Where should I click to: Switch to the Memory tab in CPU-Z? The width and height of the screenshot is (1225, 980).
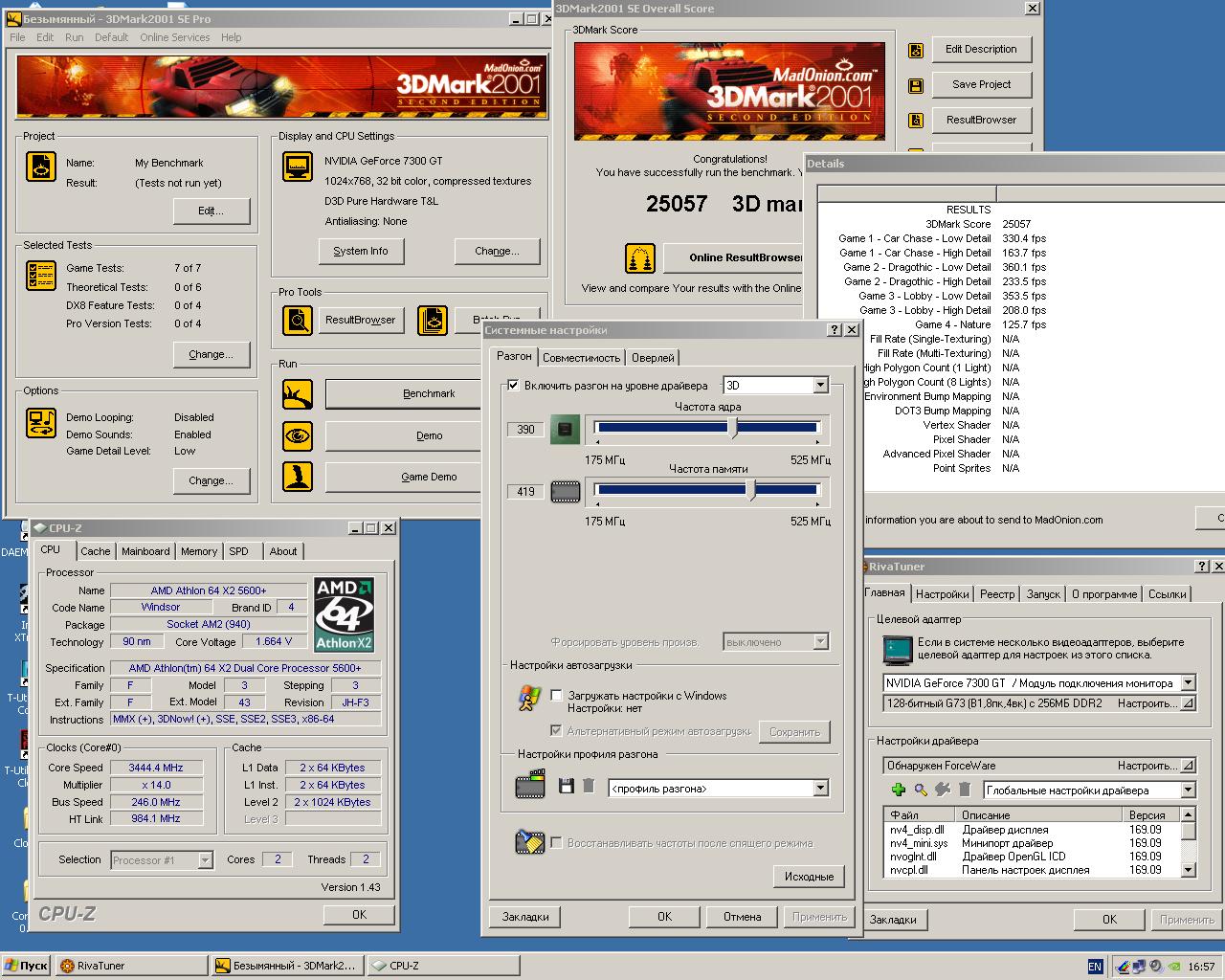click(x=199, y=551)
